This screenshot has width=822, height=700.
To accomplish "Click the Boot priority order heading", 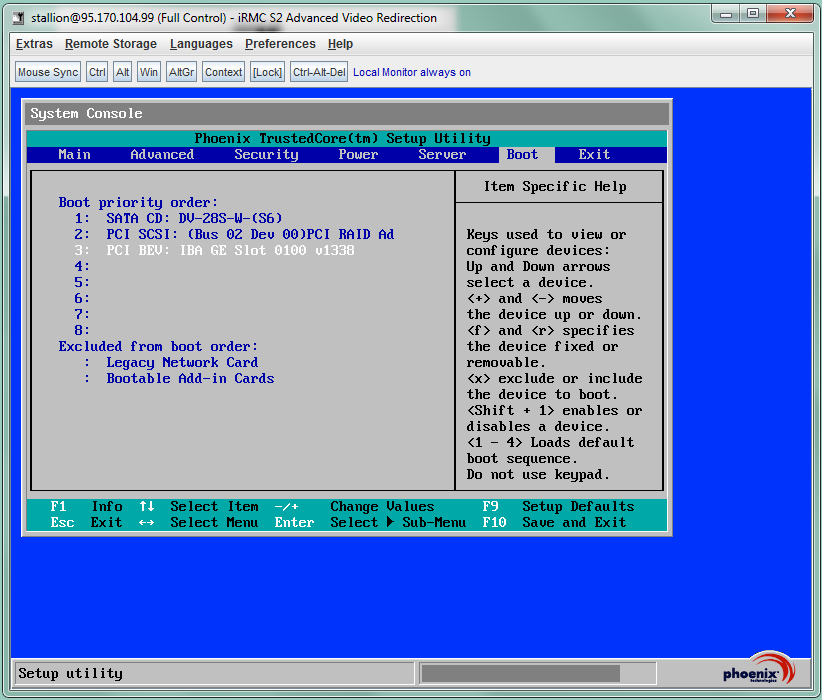I will click(138, 202).
